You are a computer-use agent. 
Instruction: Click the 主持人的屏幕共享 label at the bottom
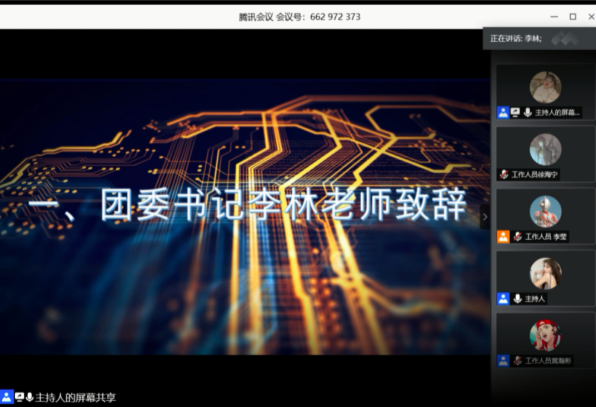(x=75, y=397)
